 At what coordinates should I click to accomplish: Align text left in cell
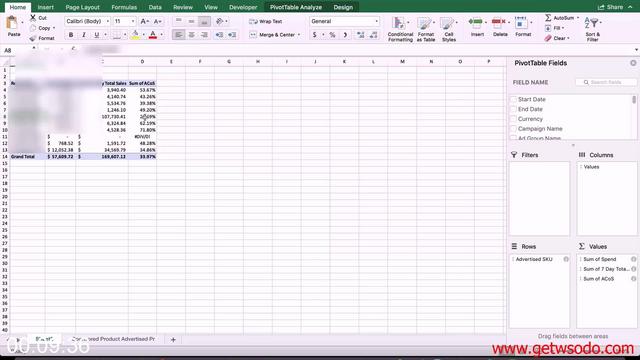(x=178, y=35)
